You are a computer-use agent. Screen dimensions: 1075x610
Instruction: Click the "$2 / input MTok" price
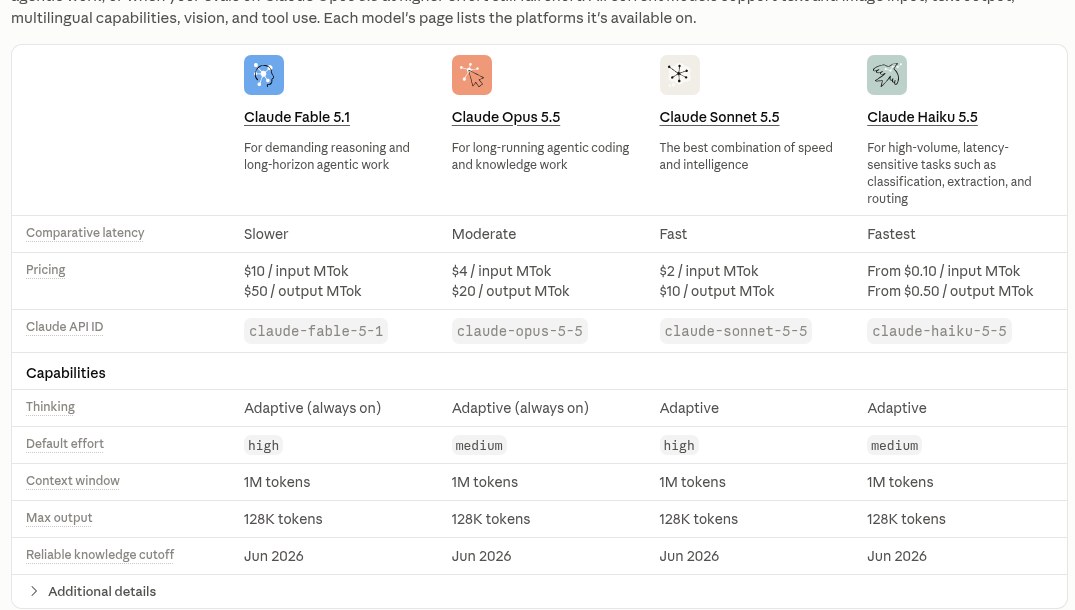click(x=709, y=271)
